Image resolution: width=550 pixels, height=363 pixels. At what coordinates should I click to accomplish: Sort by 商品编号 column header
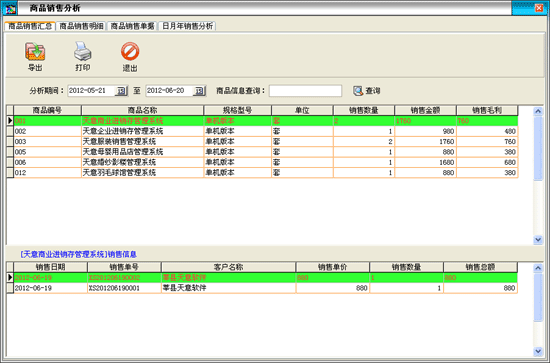(x=47, y=110)
